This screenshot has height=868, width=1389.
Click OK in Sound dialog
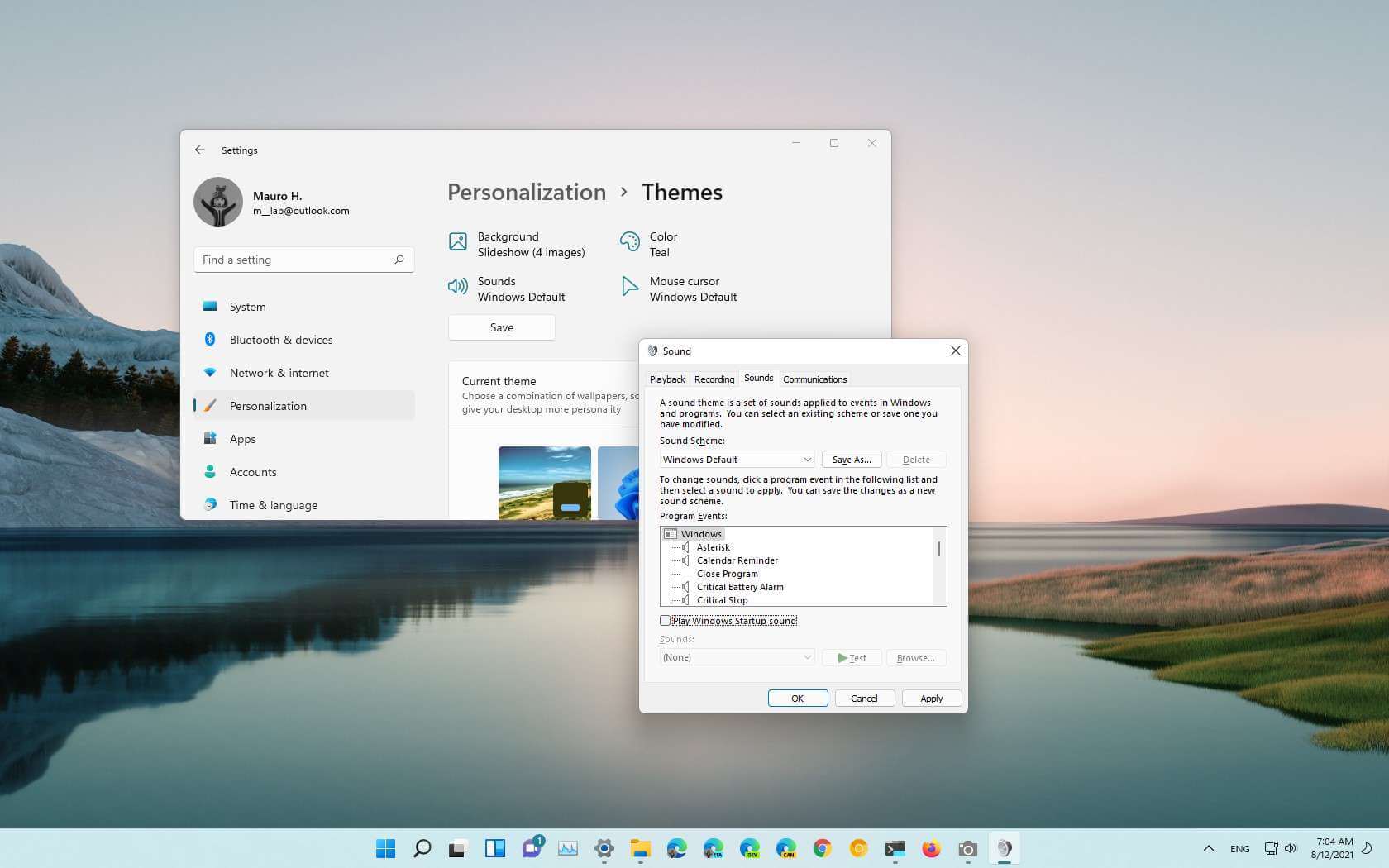tap(798, 699)
